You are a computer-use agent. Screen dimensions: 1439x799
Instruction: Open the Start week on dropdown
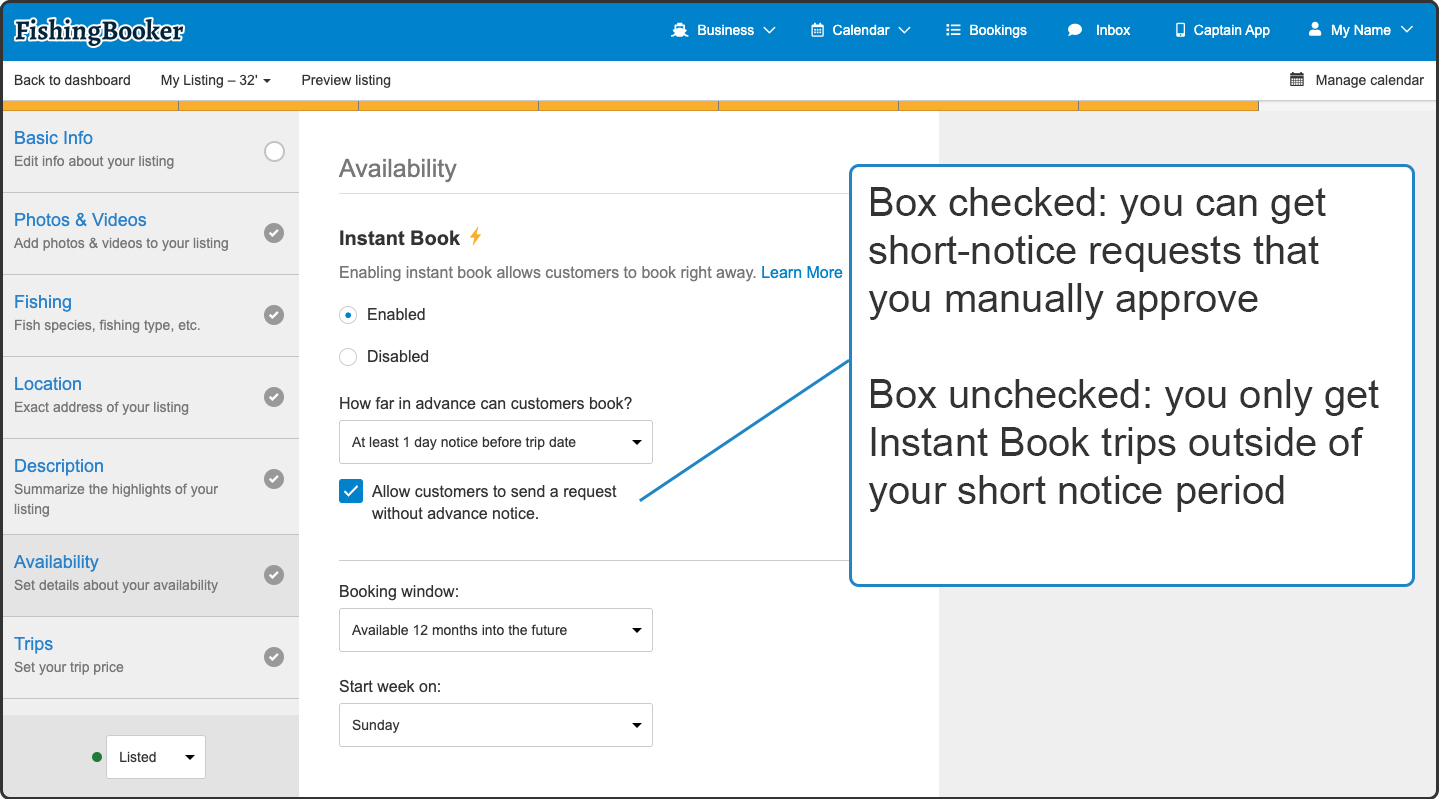(x=495, y=725)
